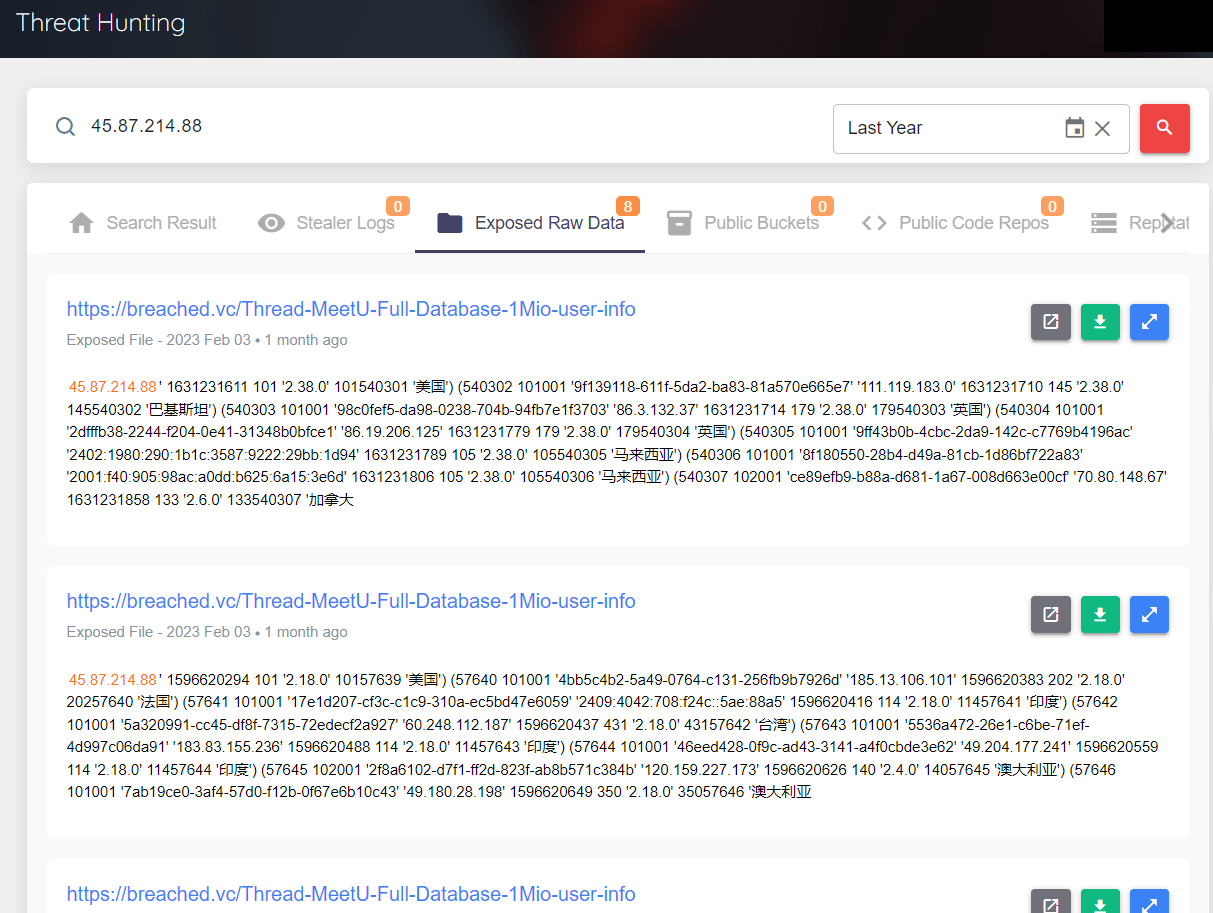
Task: Switch to the Search Result tab
Action: 143,223
